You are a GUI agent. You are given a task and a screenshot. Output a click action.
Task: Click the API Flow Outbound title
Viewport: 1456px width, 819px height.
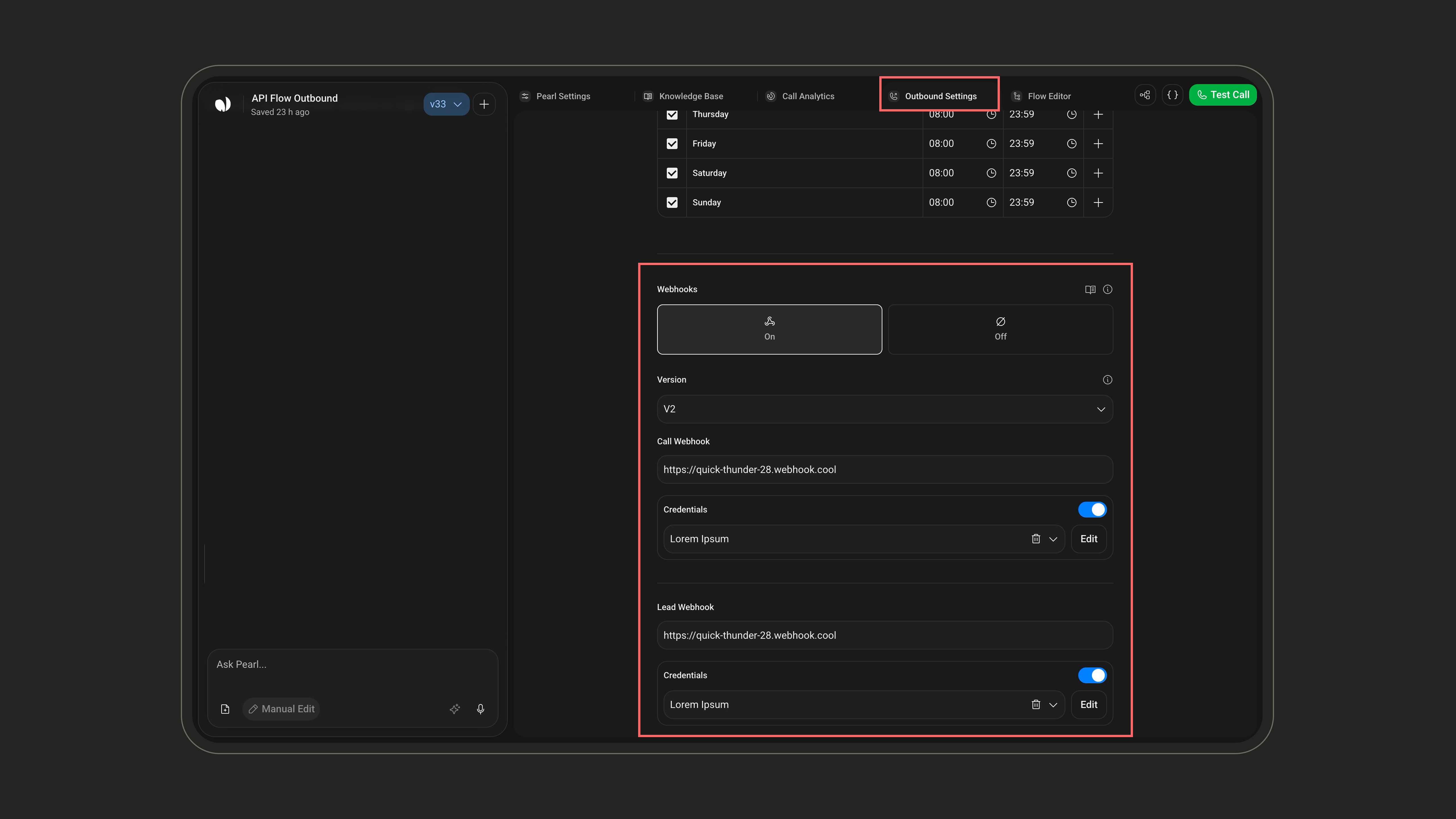(295, 98)
